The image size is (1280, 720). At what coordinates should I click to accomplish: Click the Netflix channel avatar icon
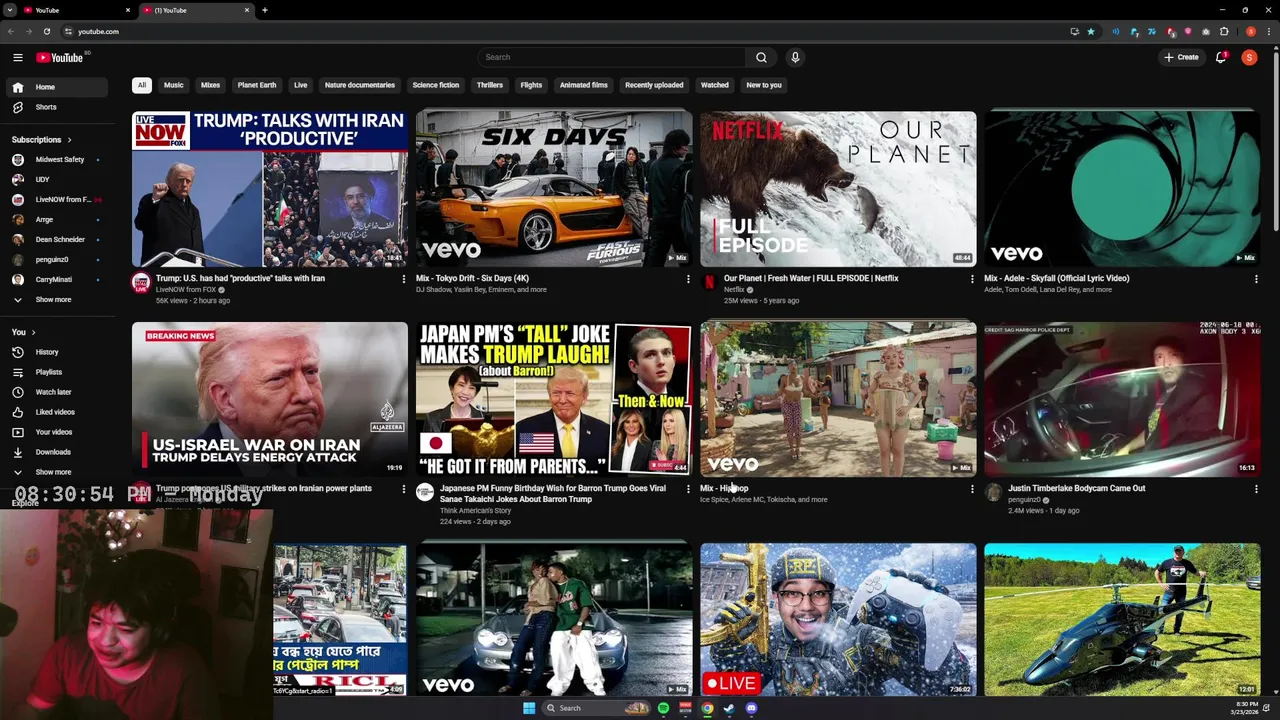pyautogui.click(x=709, y=283)
